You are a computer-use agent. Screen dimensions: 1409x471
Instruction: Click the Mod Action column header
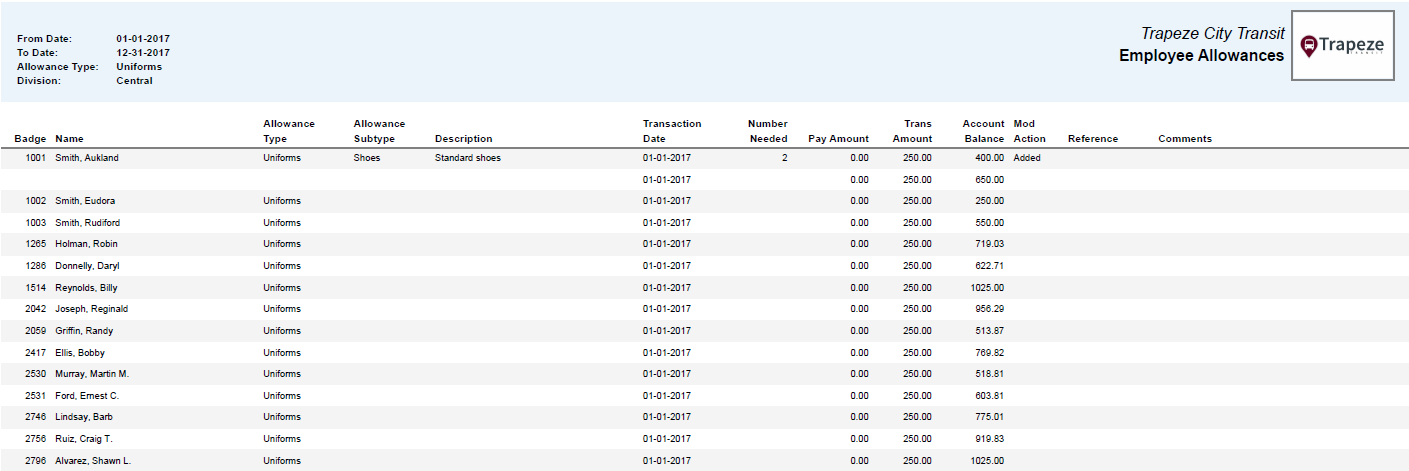pyautogui.click(x=1030, y=131)
